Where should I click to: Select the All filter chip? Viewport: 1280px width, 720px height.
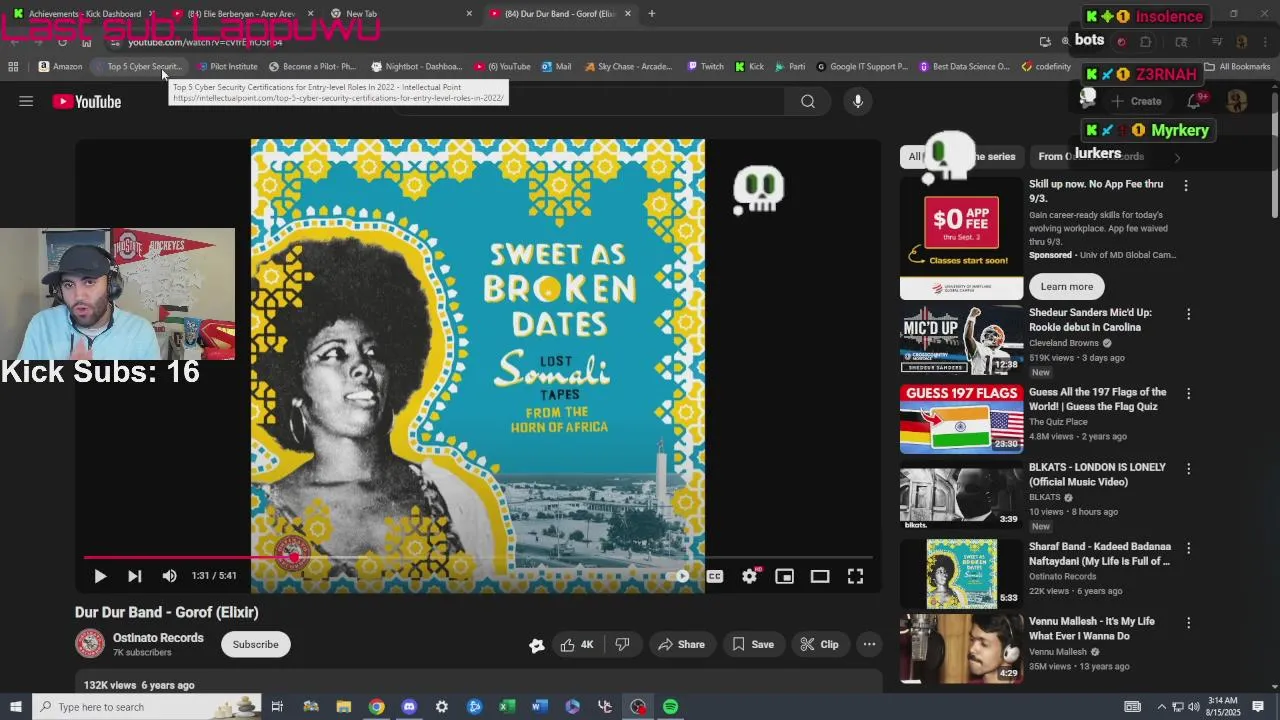coord(914,156)
